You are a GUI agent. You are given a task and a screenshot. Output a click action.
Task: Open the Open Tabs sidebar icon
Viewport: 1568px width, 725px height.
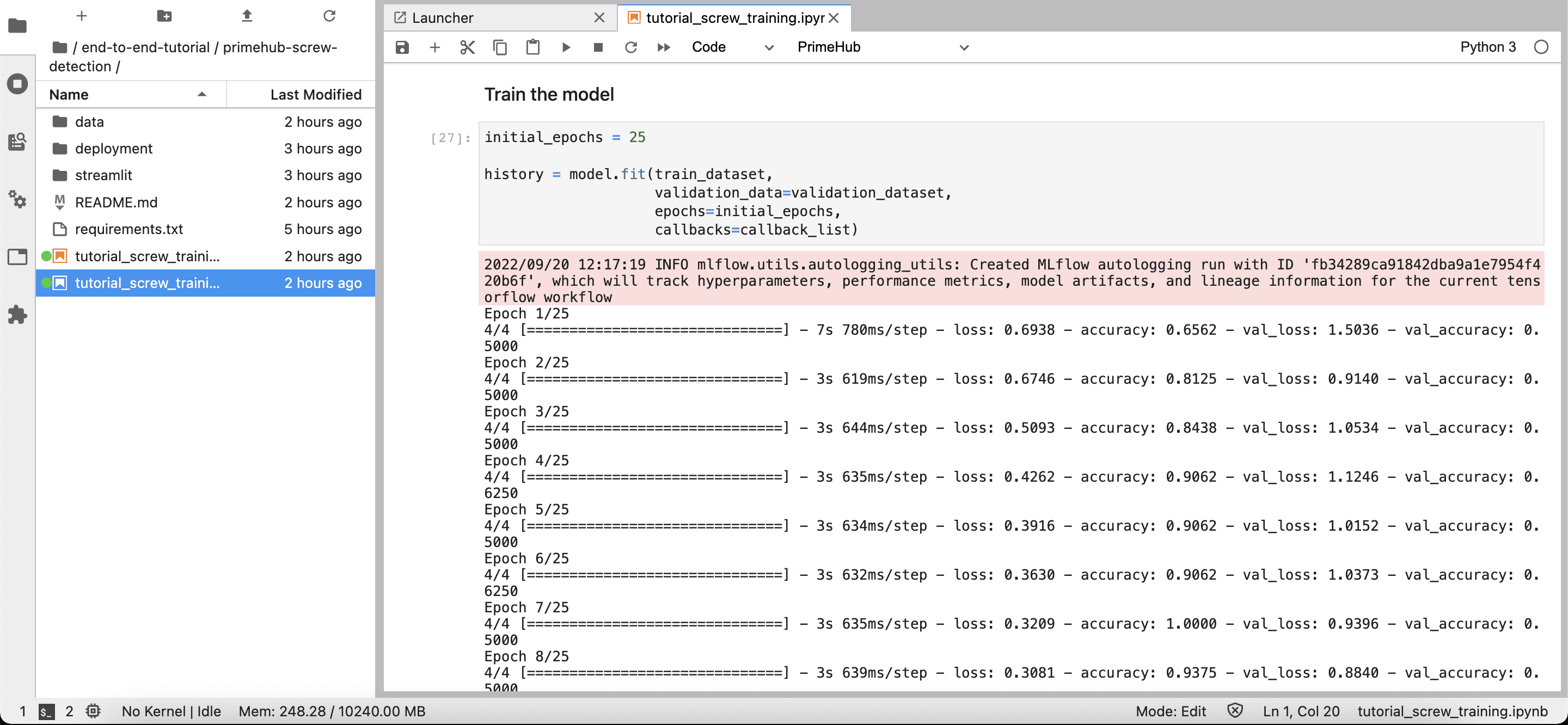[x=17, y=257]
